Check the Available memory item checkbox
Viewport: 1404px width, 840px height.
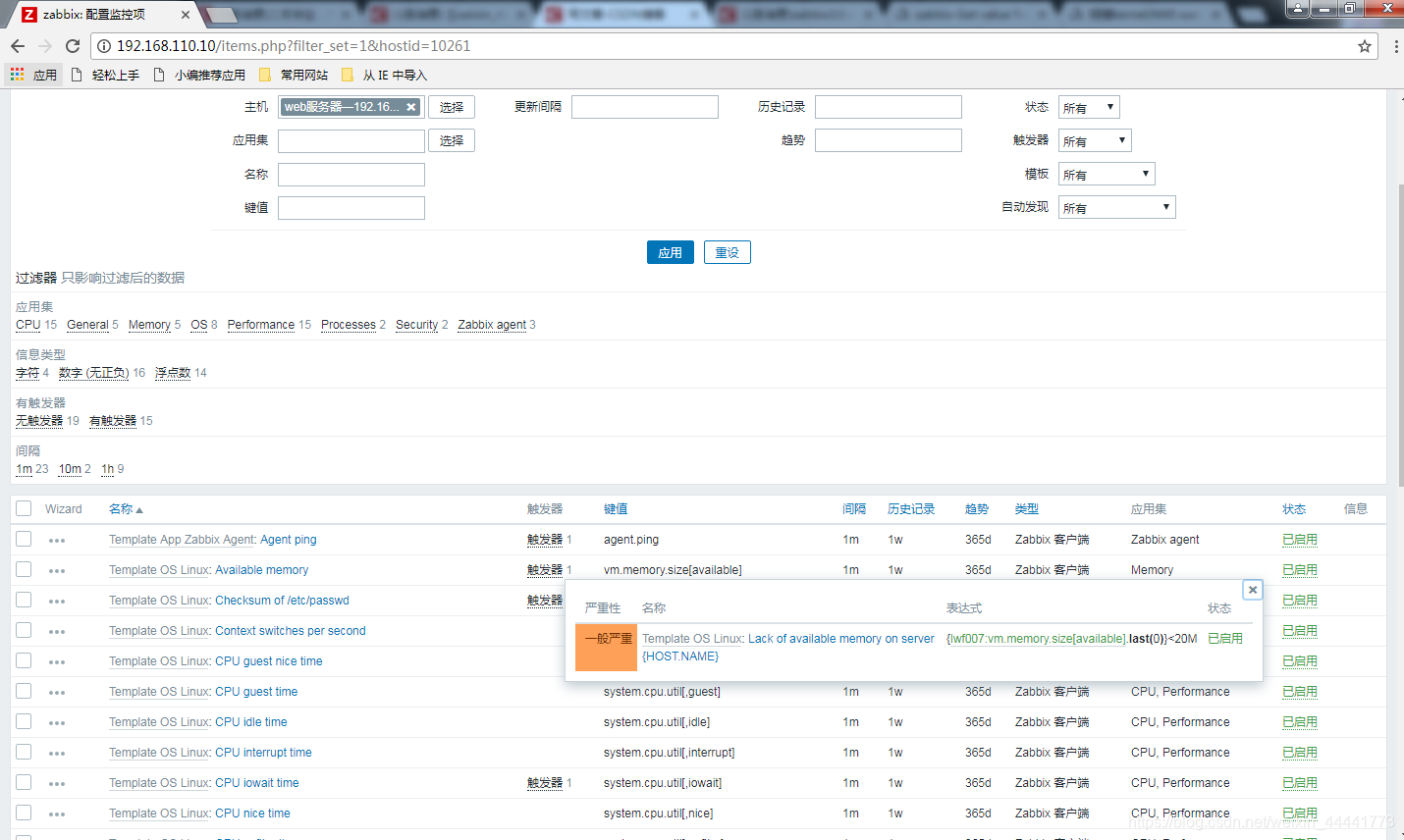coord(24,569)
